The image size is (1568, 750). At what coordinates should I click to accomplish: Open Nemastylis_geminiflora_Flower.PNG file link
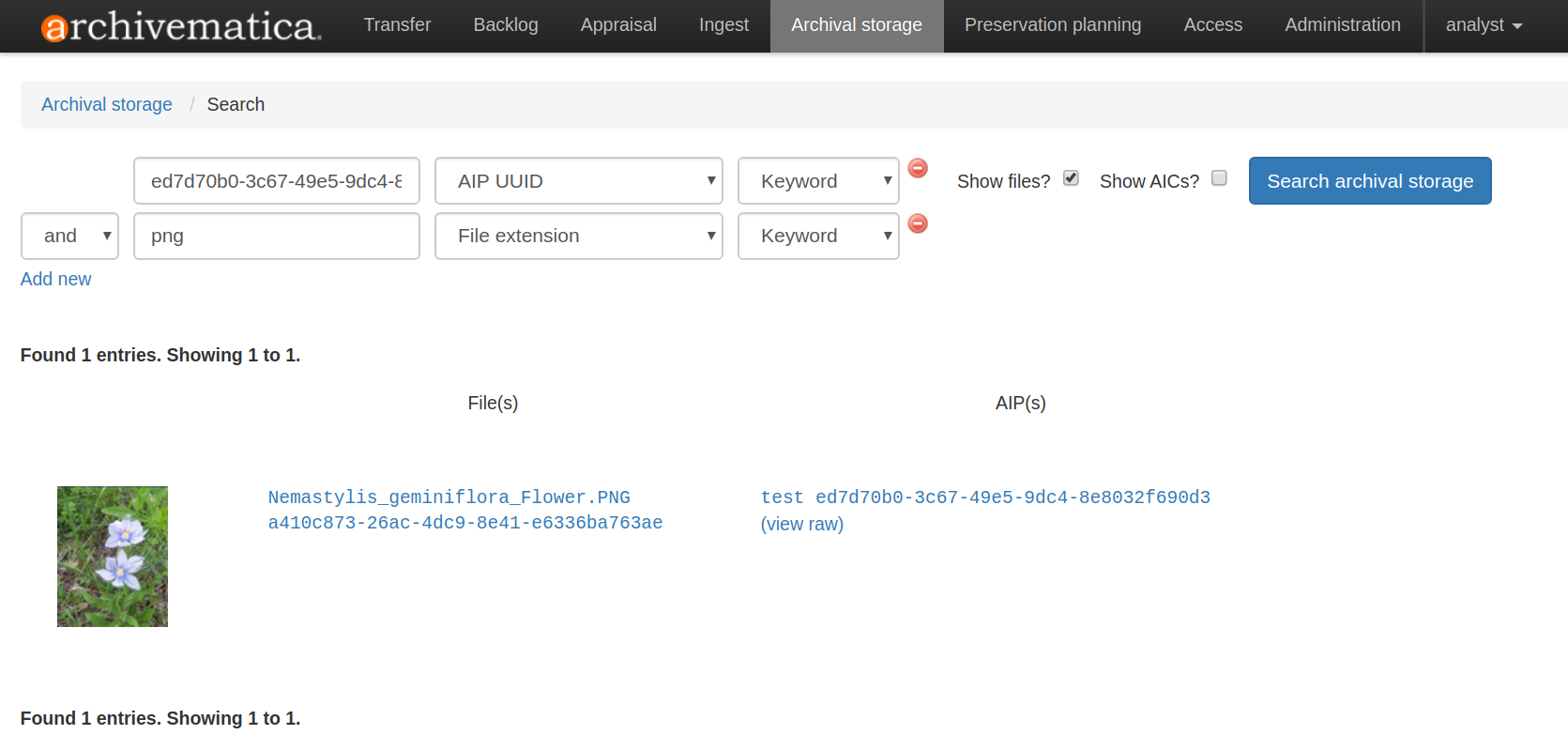(x=449, y=497)
